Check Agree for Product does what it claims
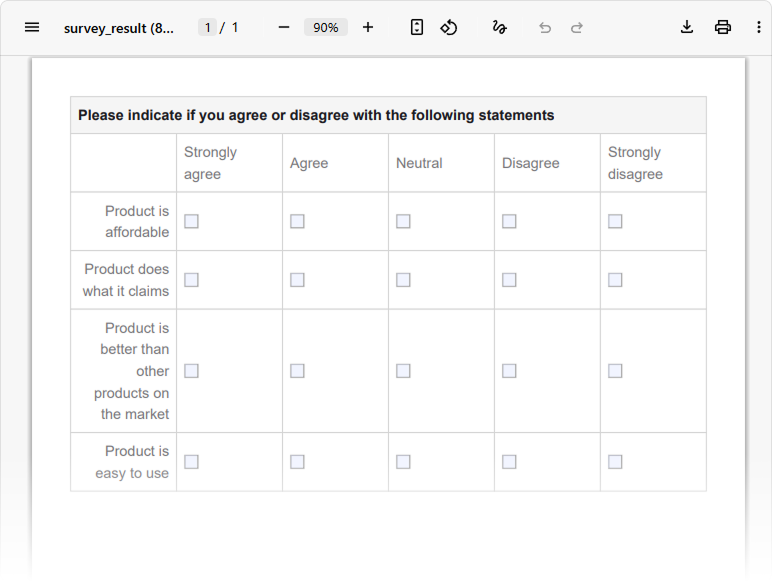Screen dimensions: 772x583 coord(297,280)
